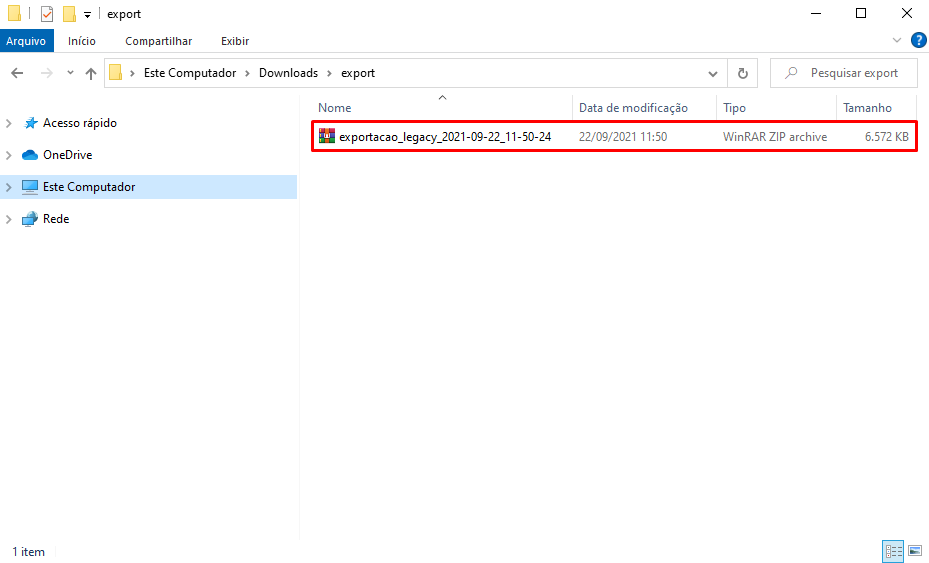The width and height of the screenshot is (929, 563).
Task: Open the Arquivo menu
Action: [26, 41]
